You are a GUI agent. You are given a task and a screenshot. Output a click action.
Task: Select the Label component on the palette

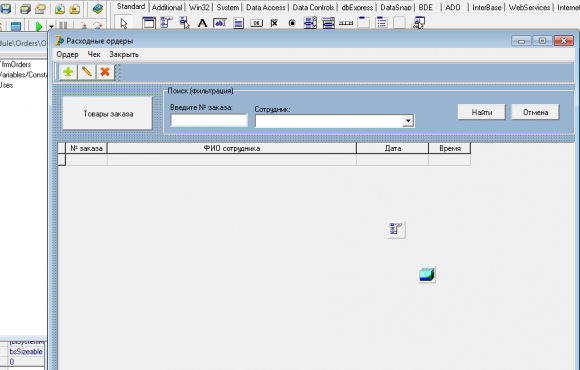[202, 23]
